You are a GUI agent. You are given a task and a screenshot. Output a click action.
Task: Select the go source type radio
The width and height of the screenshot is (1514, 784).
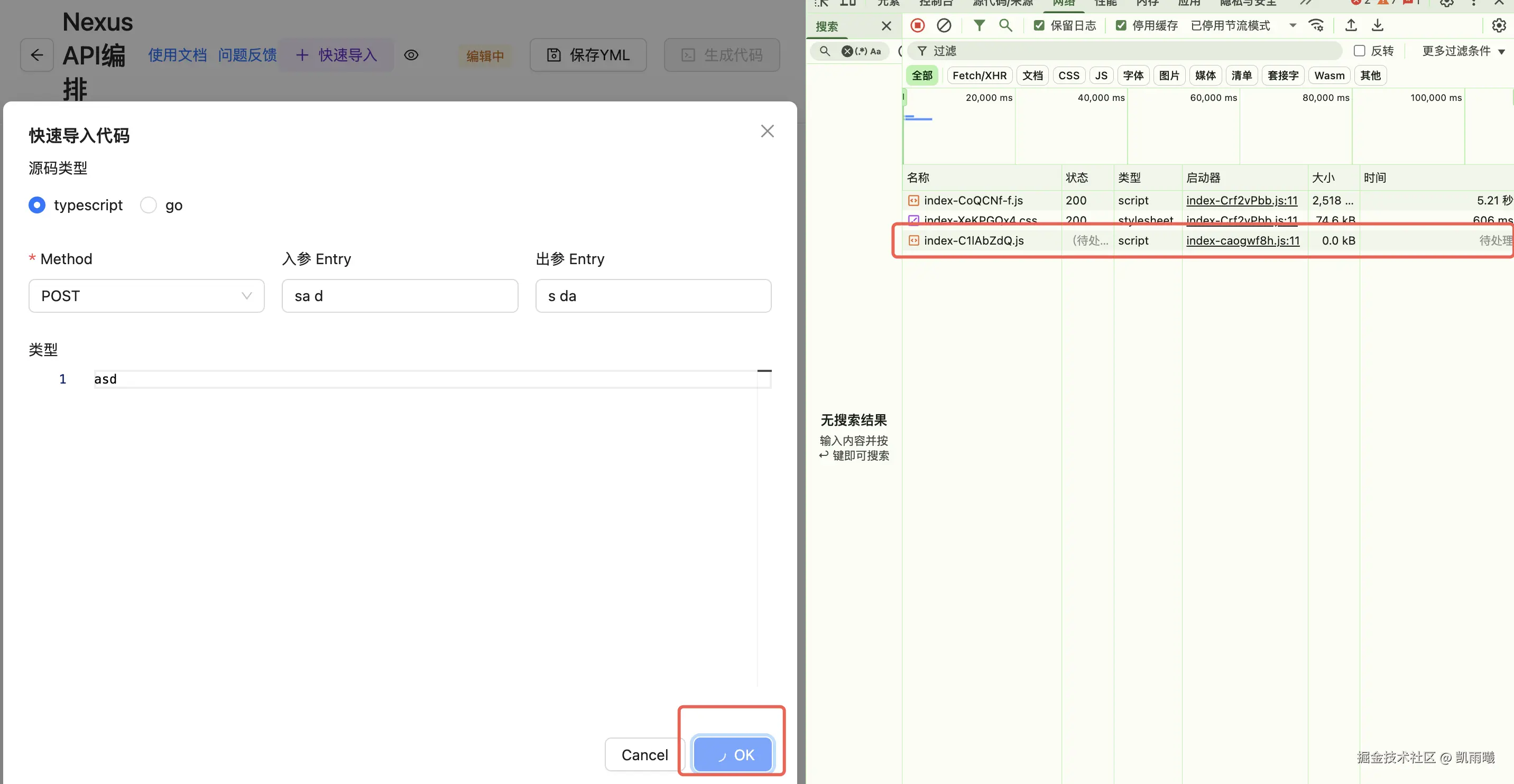tap(149, 205)
